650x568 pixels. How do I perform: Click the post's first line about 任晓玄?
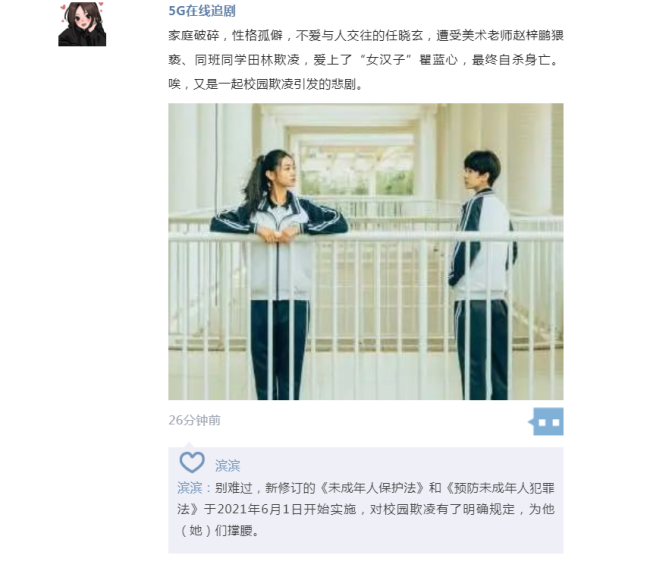click(x=366, y=36)
